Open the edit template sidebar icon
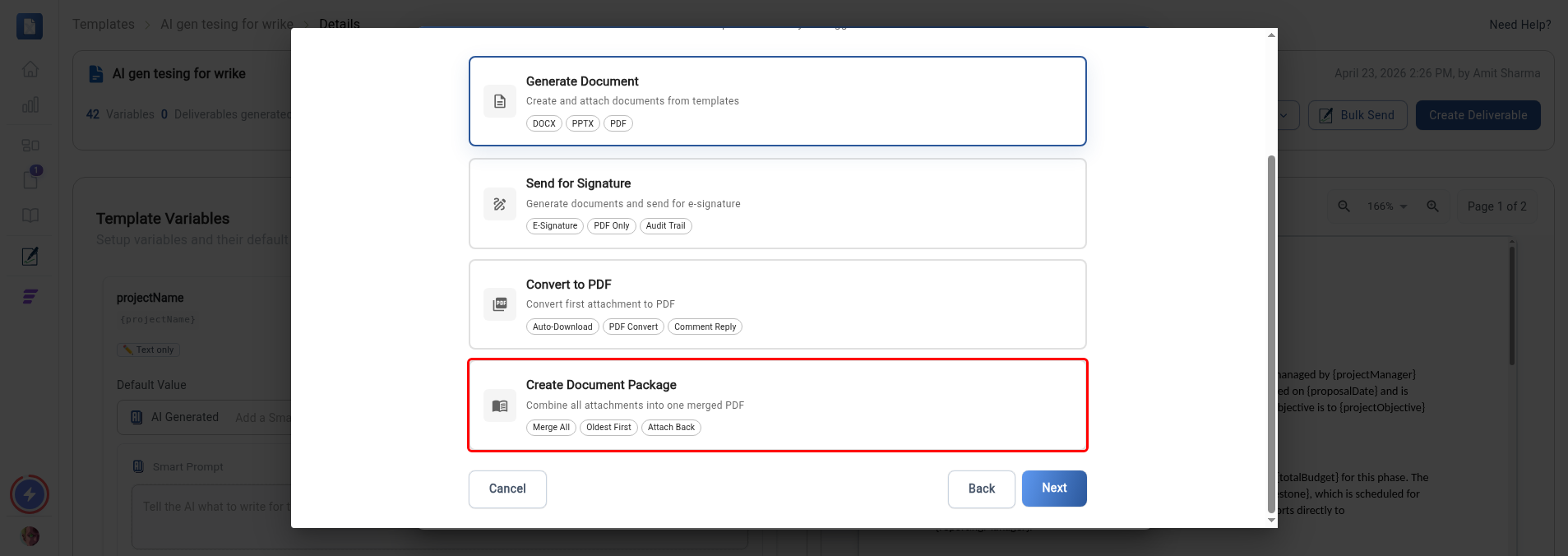Screen dimensions: 1568x556 (30, 256)
